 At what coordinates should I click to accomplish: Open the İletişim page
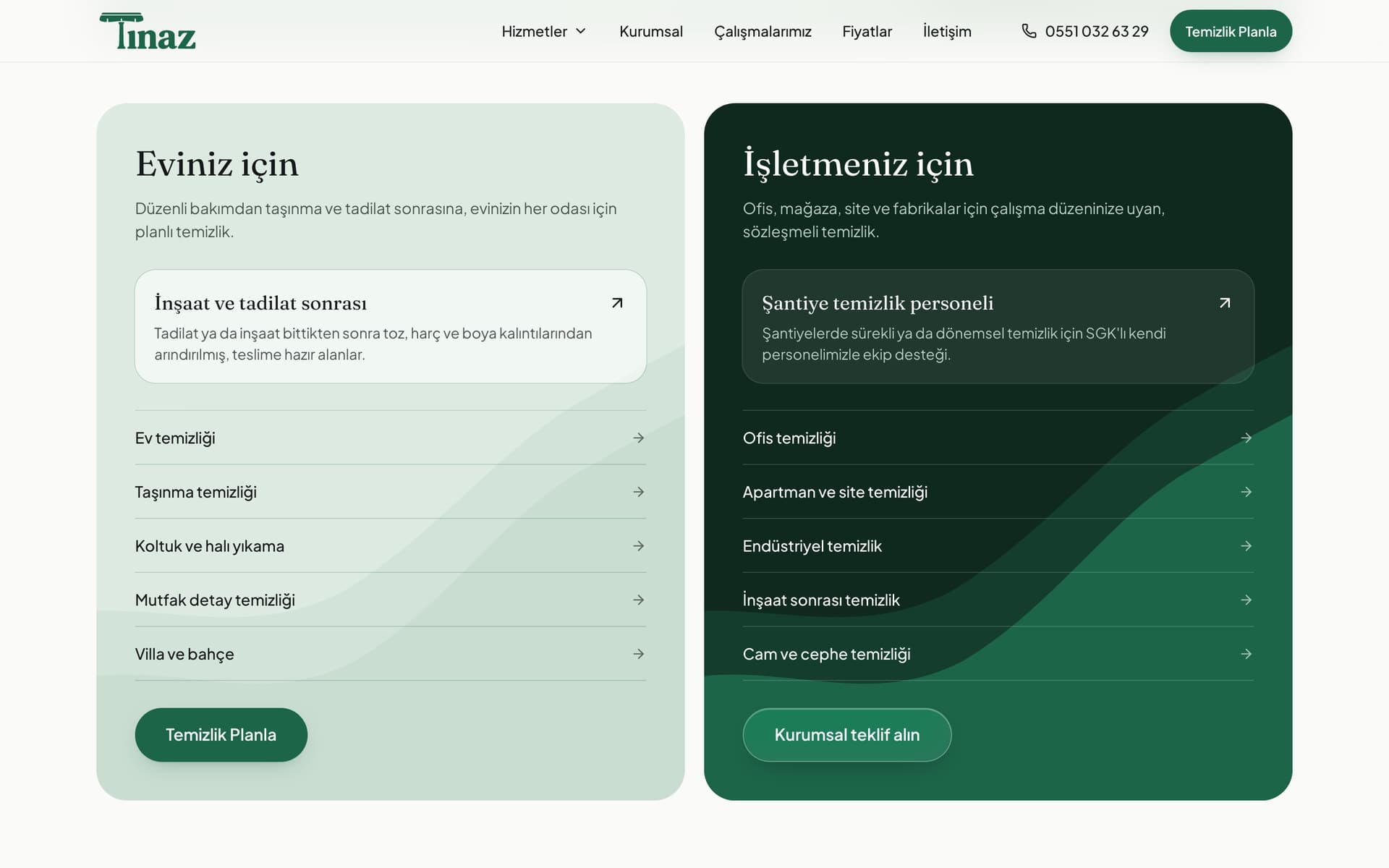click(x=947, y=31)
